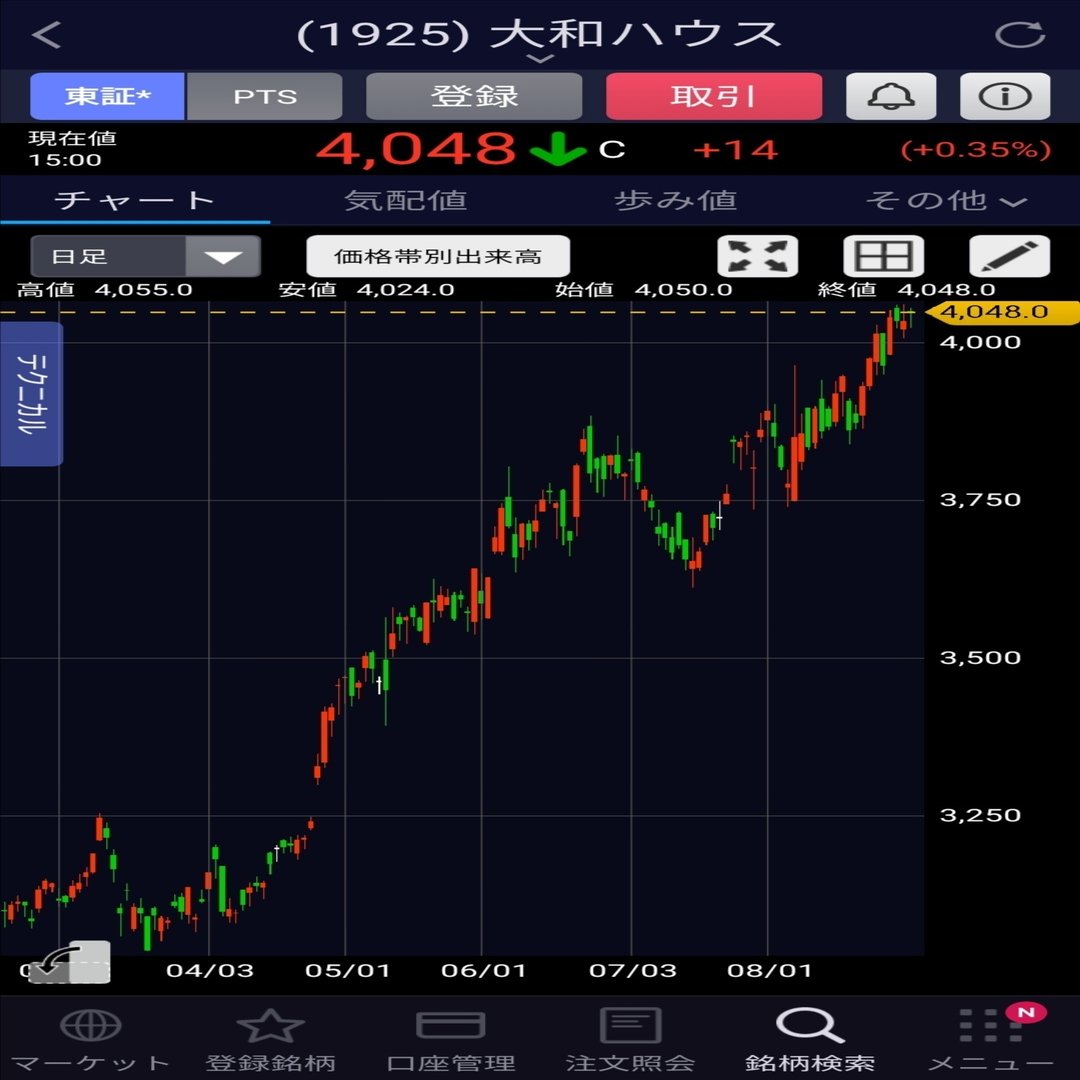Image resolution: width=1080 pixels, height=1080 pixels.
Task: Open the stock information icon
Action: tap(1005, 96)
